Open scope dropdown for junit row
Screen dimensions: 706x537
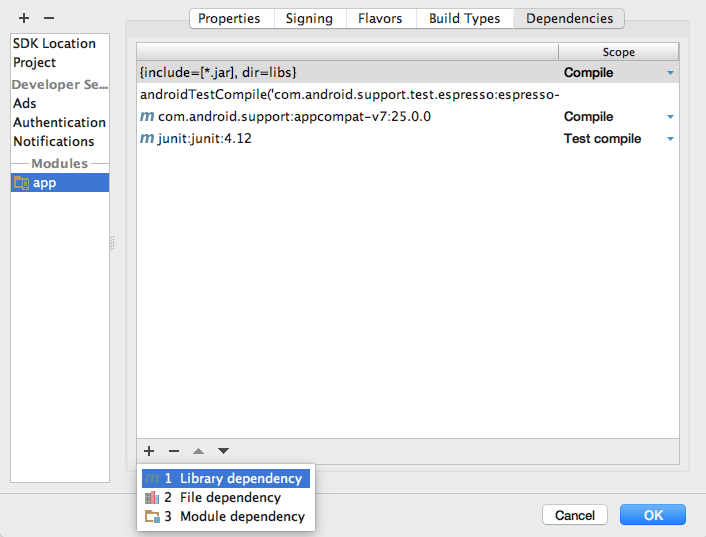click(x=670, y=139)
